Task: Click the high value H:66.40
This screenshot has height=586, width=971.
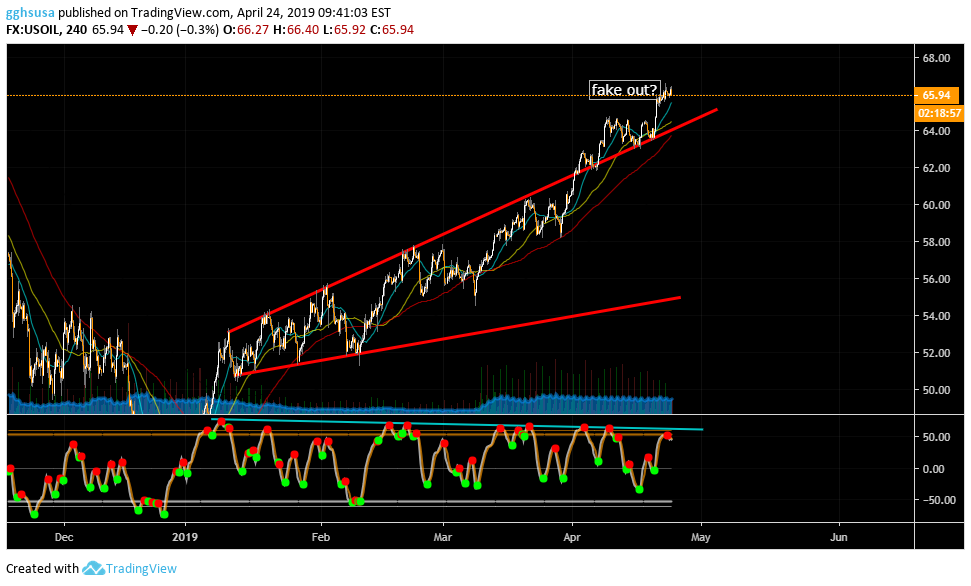Action: coord(296,30)
